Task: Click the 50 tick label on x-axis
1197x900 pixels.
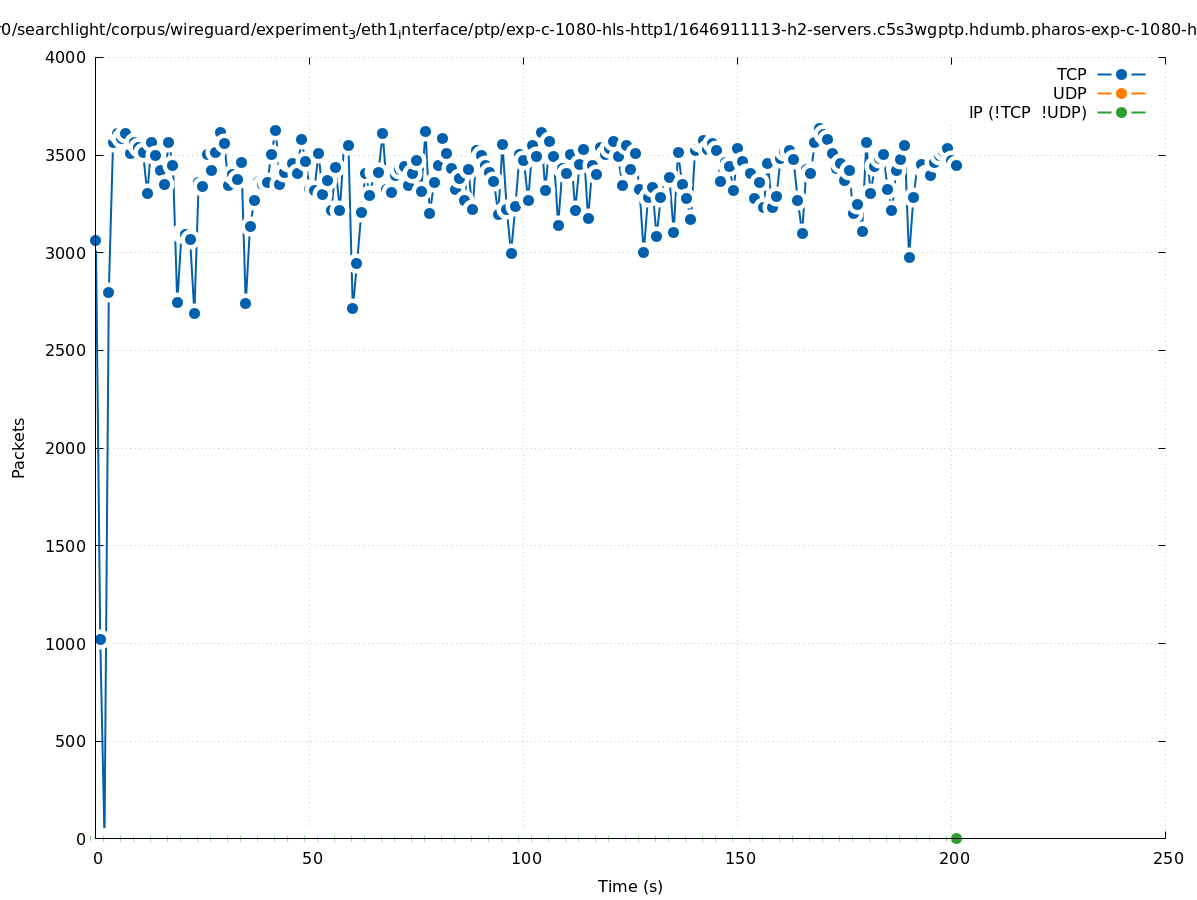Action: (x=313, y=858)
